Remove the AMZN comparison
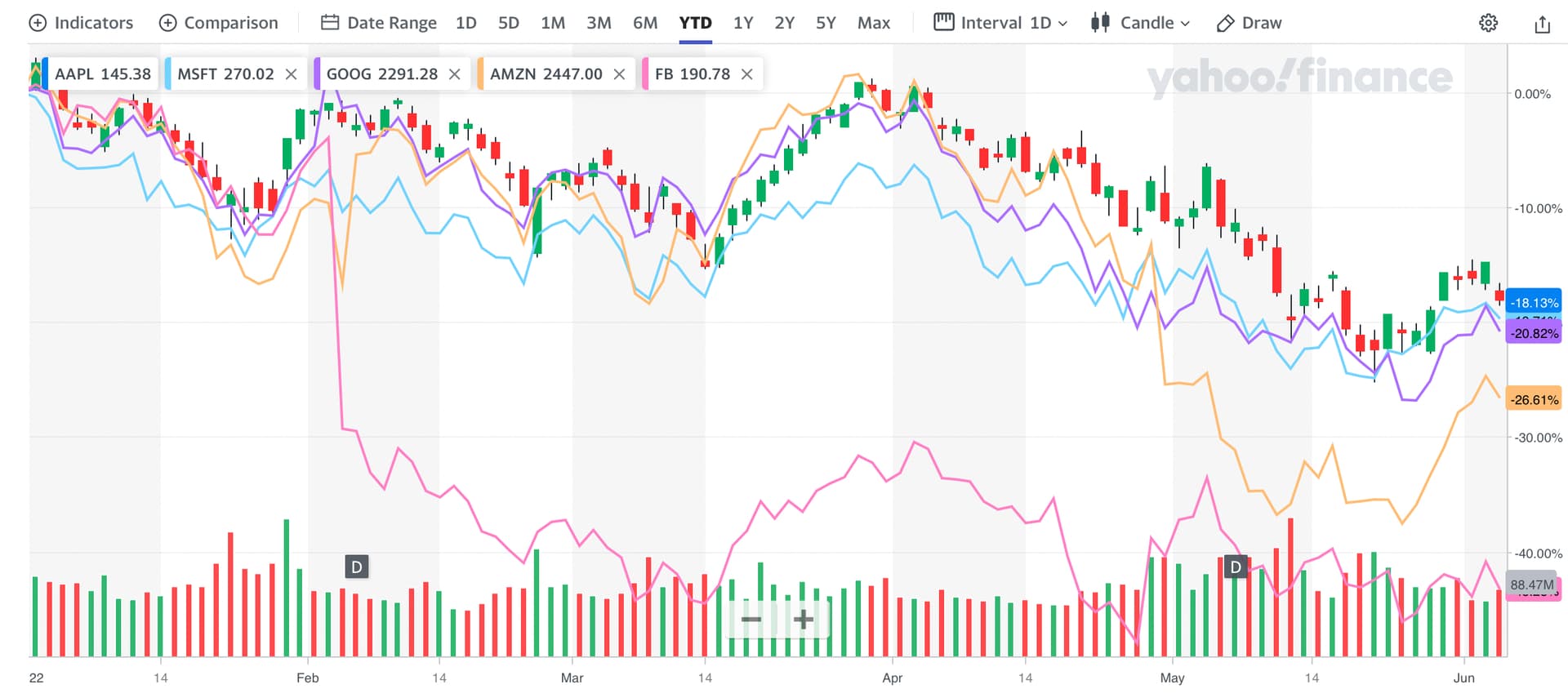This screenshot has height=698, width=1568. point(619,74)
